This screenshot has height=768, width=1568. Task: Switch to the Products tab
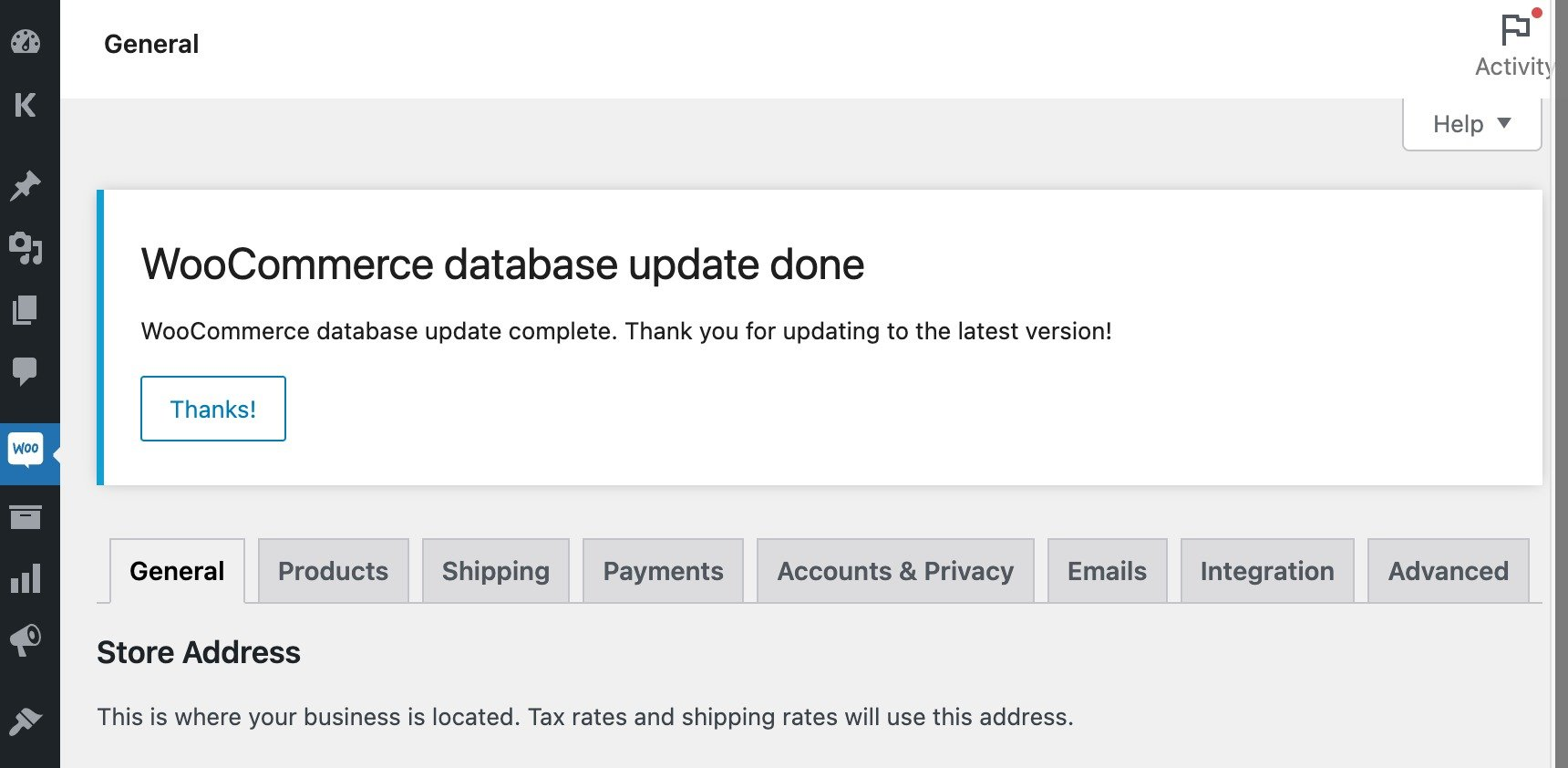point(334,571)
